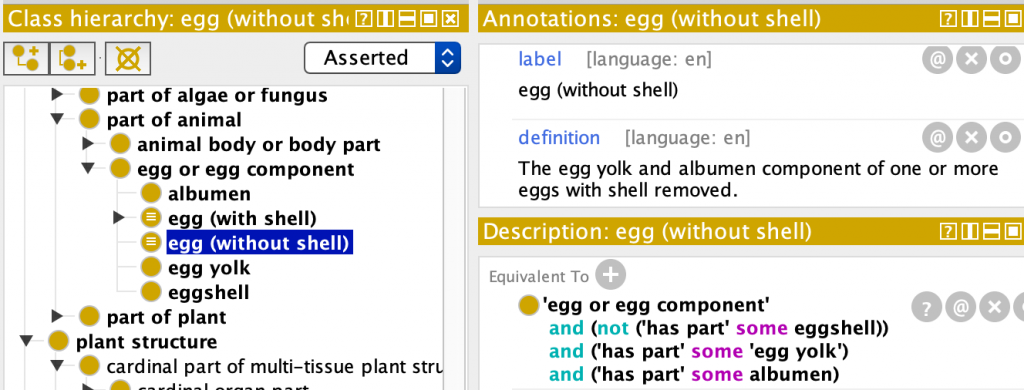Click the explain (?) button on equivalent class
1024x390 pixels.
pyautogui.click(x=927, y=306)
